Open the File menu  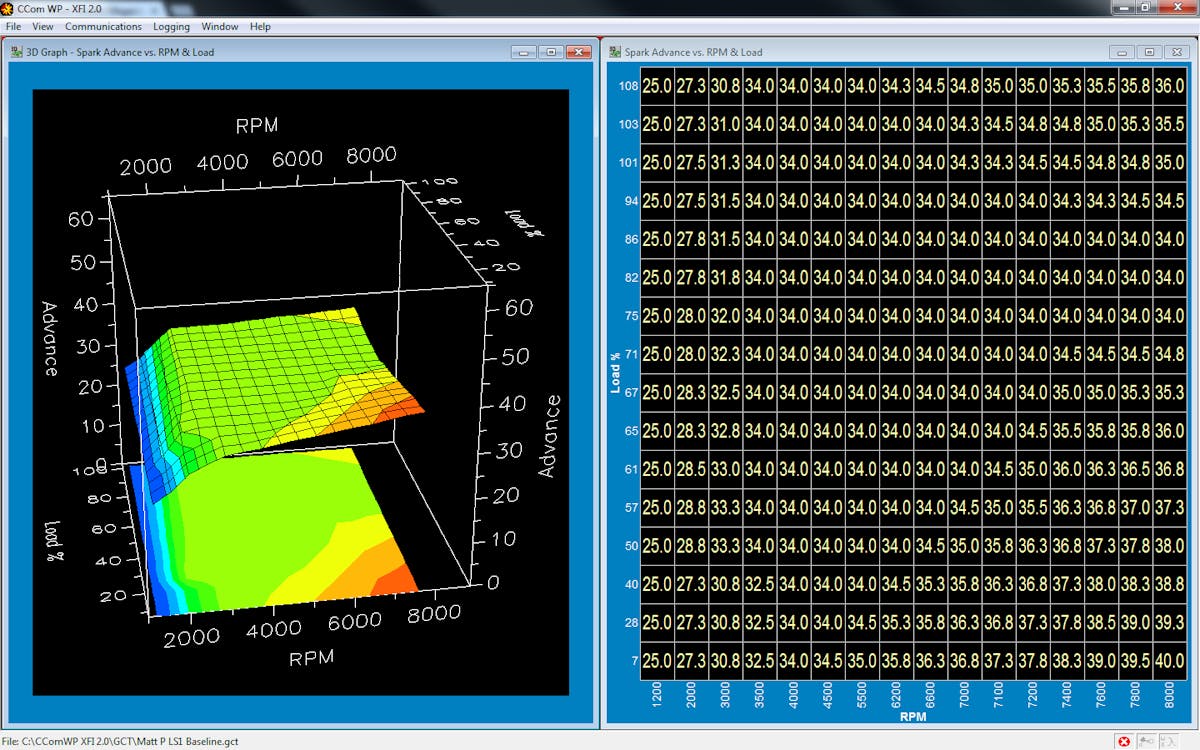tap(13, 26)
